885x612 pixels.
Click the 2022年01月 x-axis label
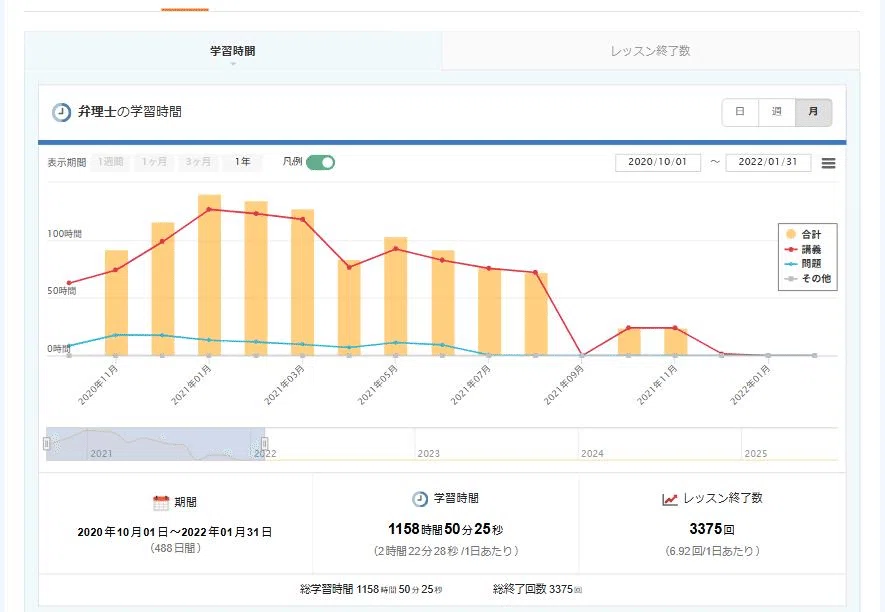(x=750, y=385)
